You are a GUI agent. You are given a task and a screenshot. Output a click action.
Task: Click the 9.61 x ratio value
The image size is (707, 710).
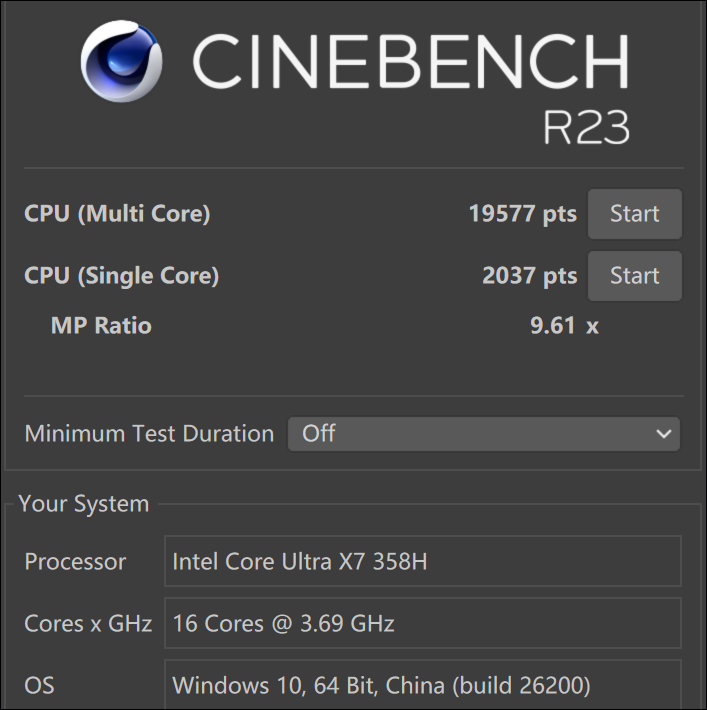tap(564, 326)
